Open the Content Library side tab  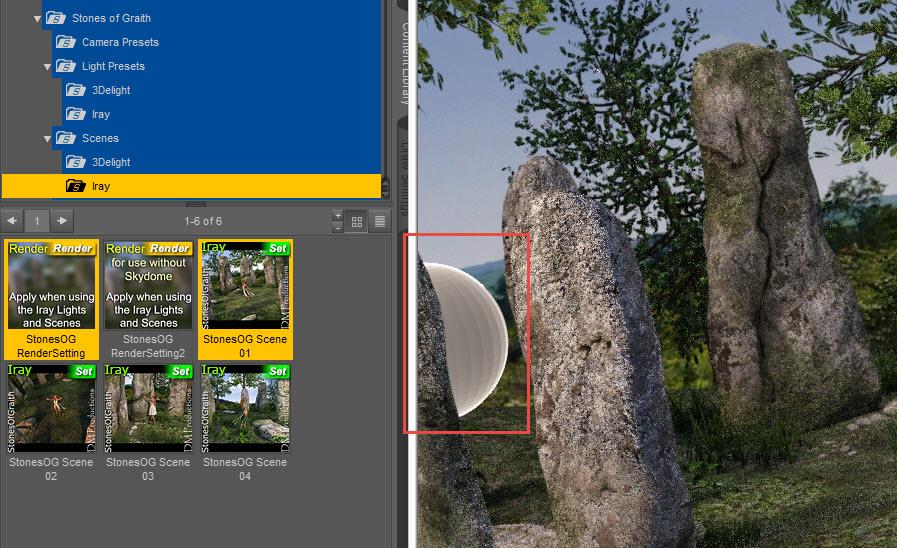pos(404,63)
